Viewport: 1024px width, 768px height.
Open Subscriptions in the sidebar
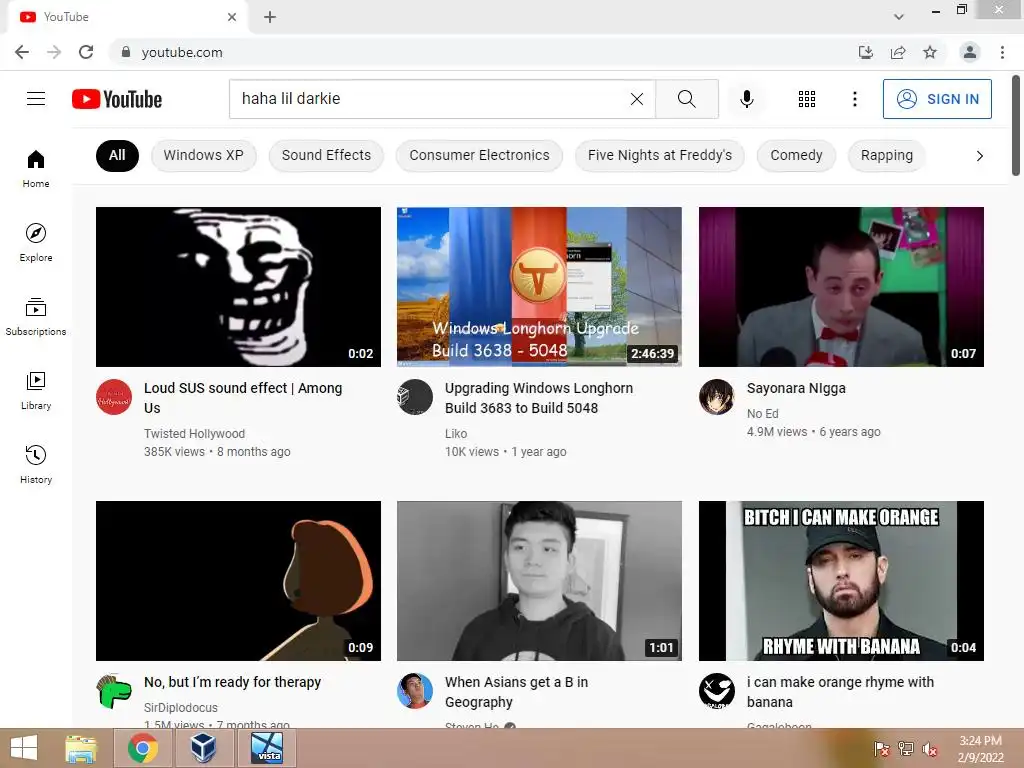pyautogui.click(x=36, y=317)
